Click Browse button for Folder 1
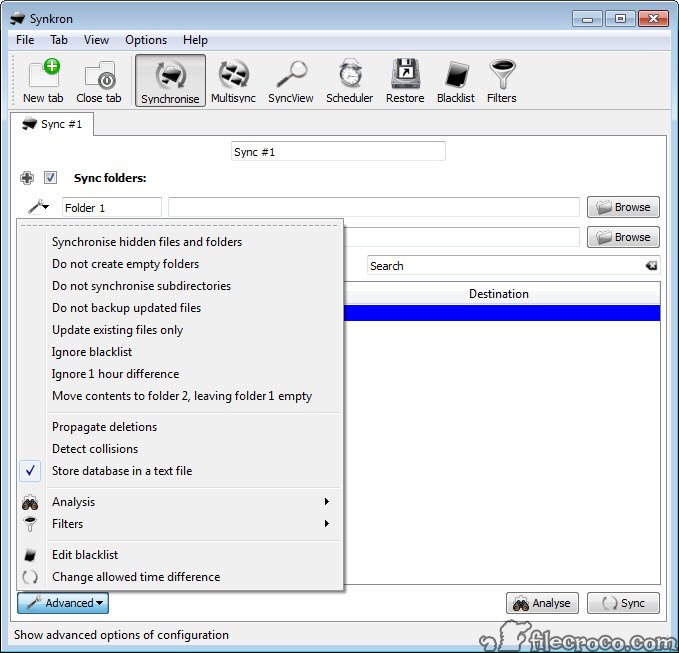The height and width of the screenshot is (653, 679). (x=623, y=207)
